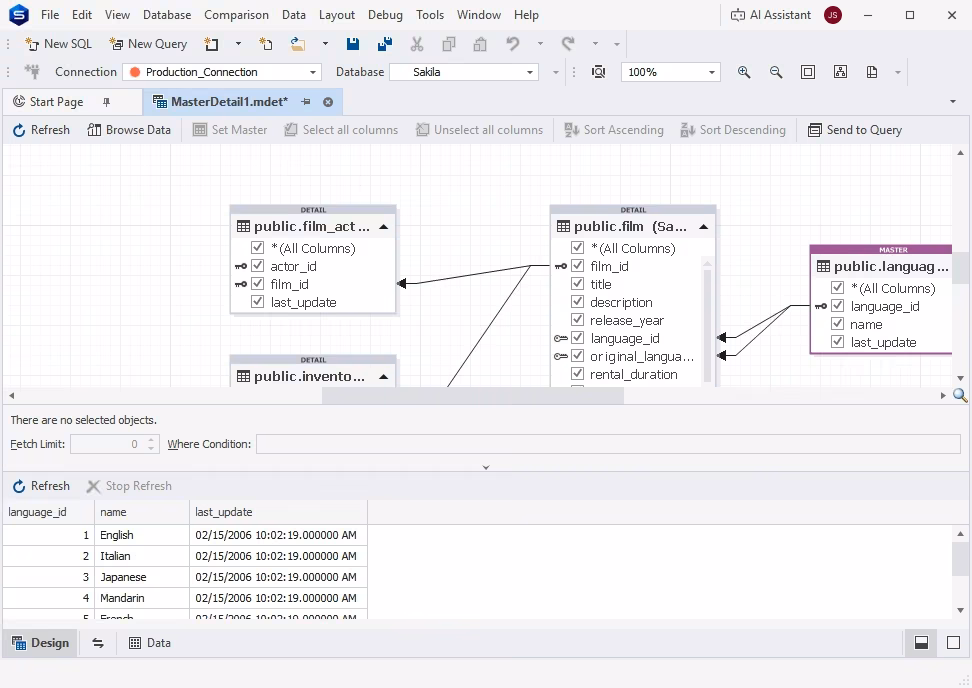Click the horizontal diagram scrollbar thumb
This screenshot has height=688, width=972.
[472, 395]
